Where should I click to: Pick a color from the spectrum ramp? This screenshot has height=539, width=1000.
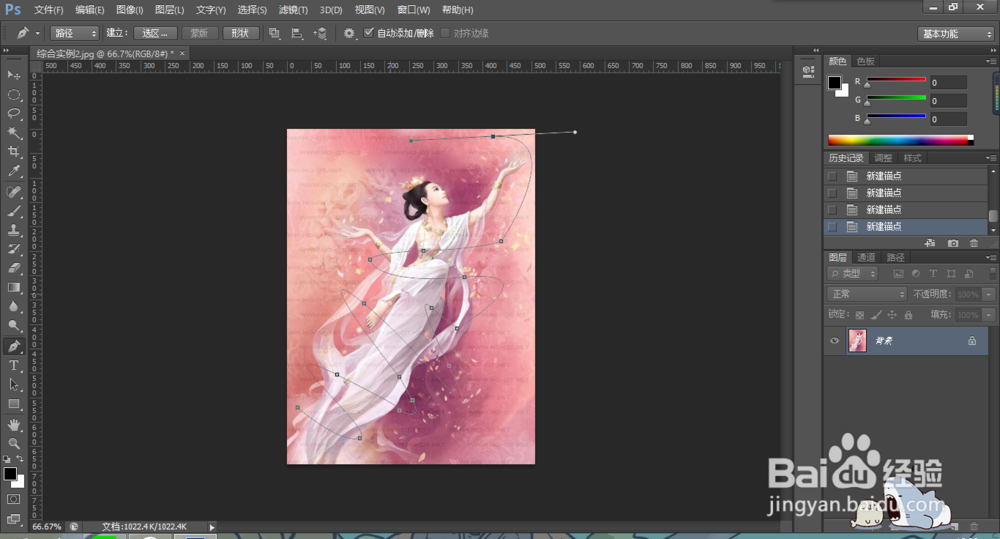[900, 140]
